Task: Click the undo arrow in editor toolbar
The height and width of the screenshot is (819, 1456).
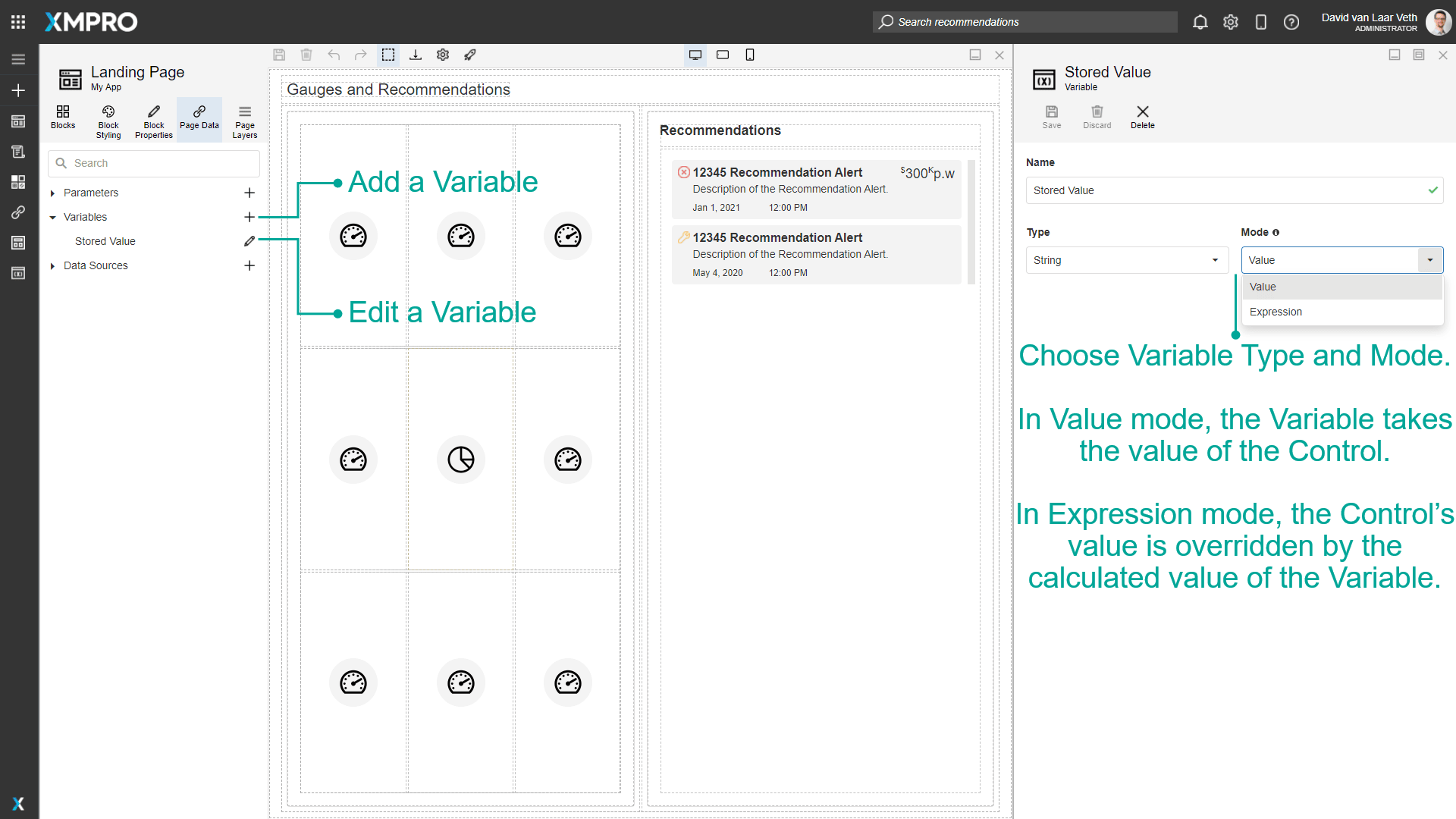Action: [x=334, y=55]
